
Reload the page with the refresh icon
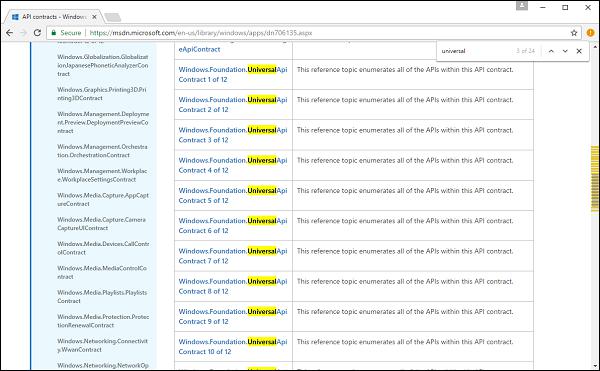point(37,33)
